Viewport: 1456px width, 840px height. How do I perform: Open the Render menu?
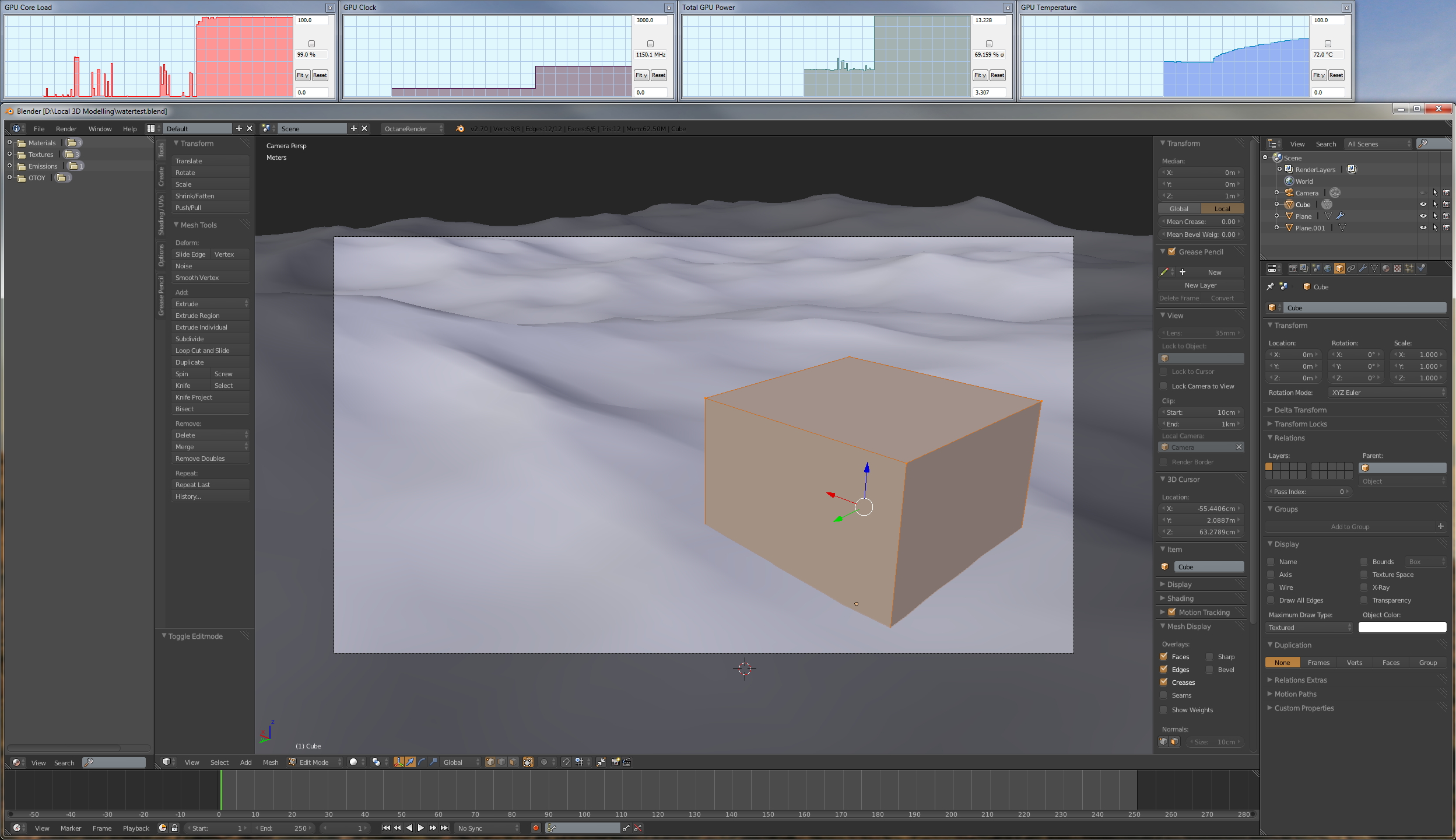point(66,129)
